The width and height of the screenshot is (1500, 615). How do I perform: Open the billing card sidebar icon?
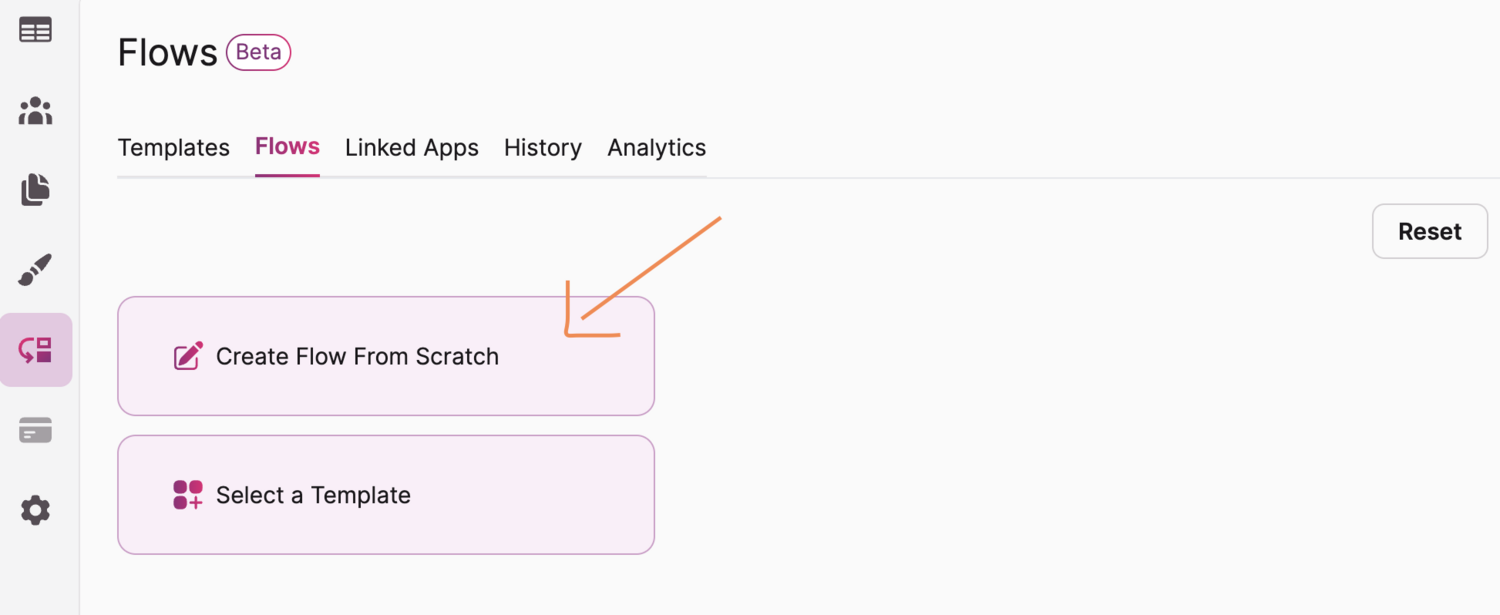pos(35,431)
